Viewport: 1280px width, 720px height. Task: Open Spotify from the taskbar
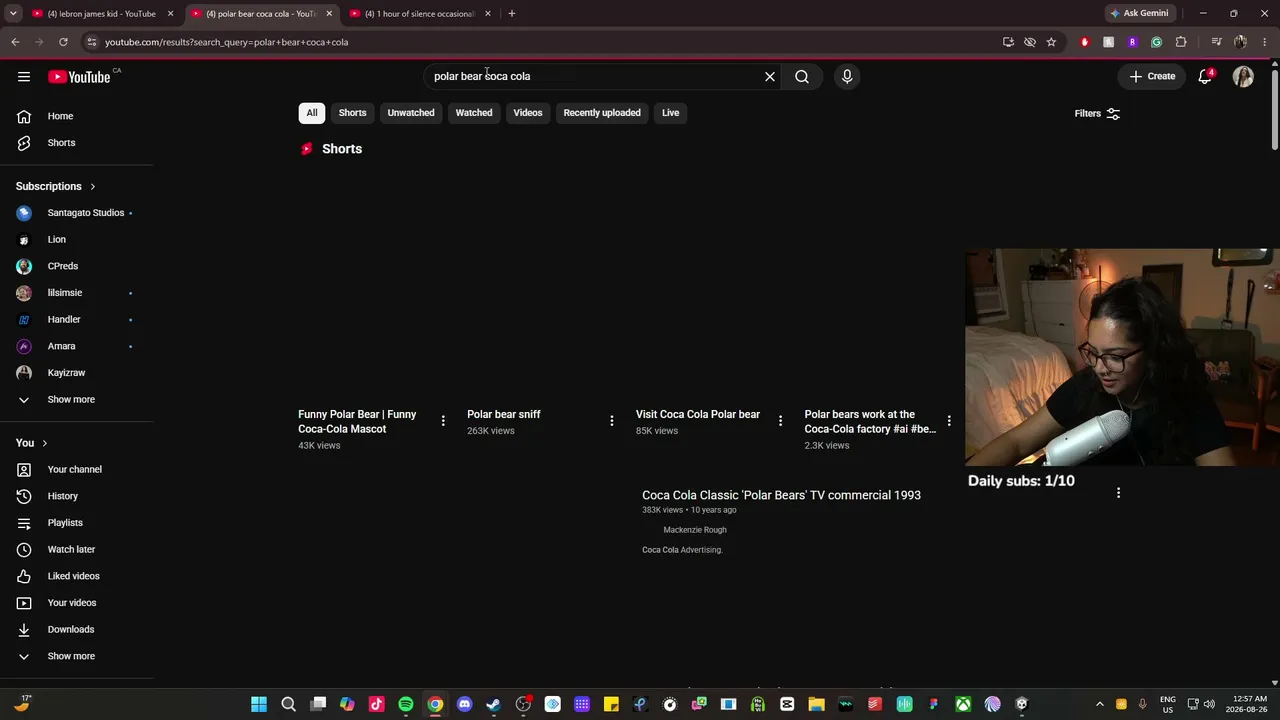pyautogui.click(x=406, y=705)
